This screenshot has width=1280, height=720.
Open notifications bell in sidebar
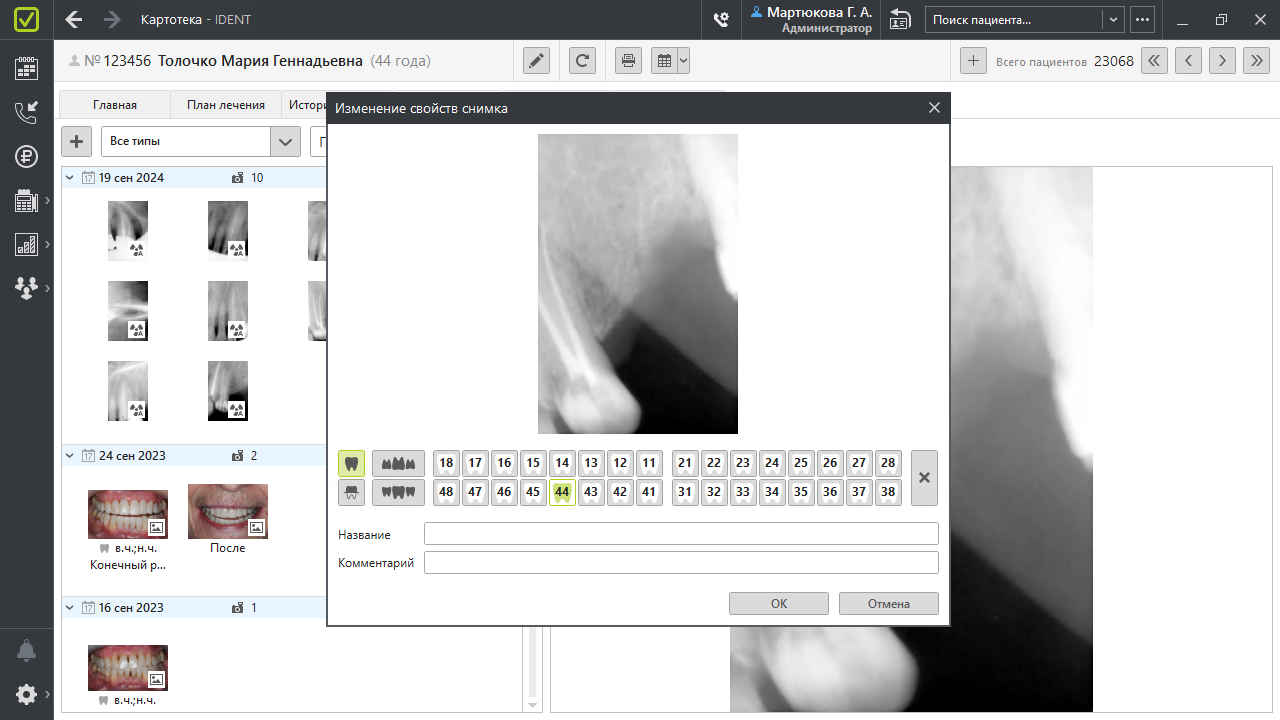pos(27,651)
